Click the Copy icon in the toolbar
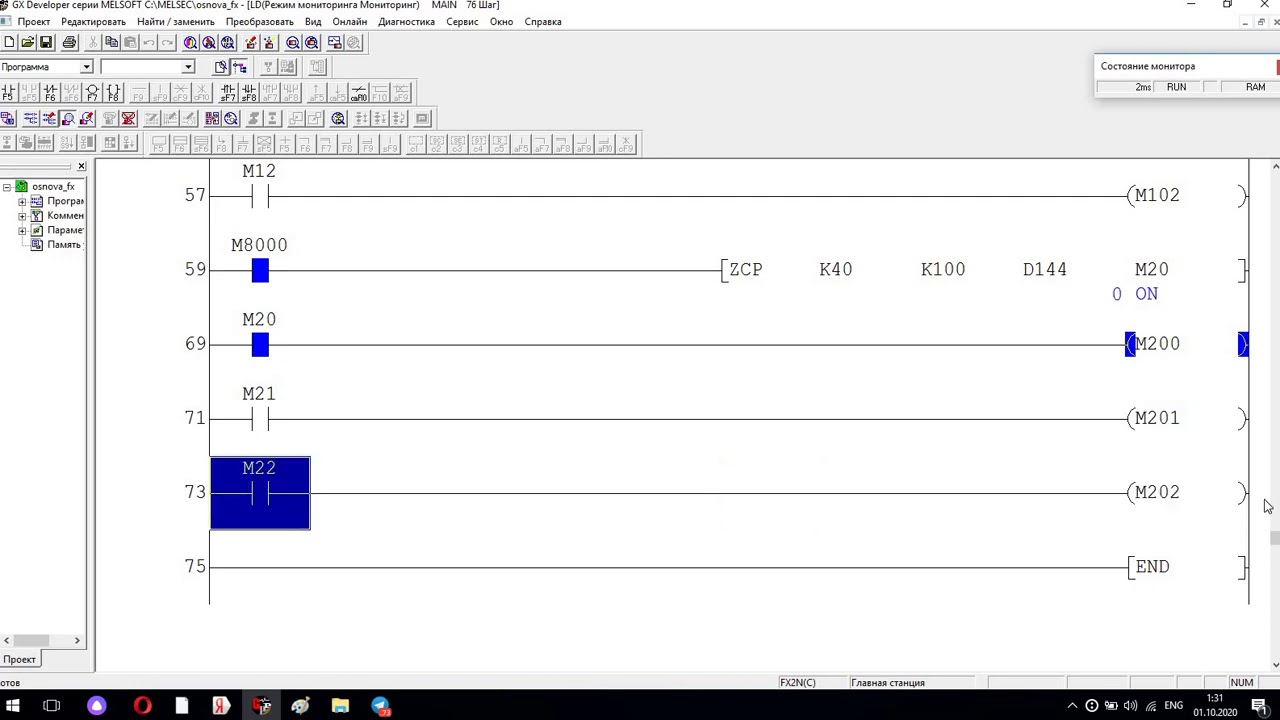 (x=112, y=42)
